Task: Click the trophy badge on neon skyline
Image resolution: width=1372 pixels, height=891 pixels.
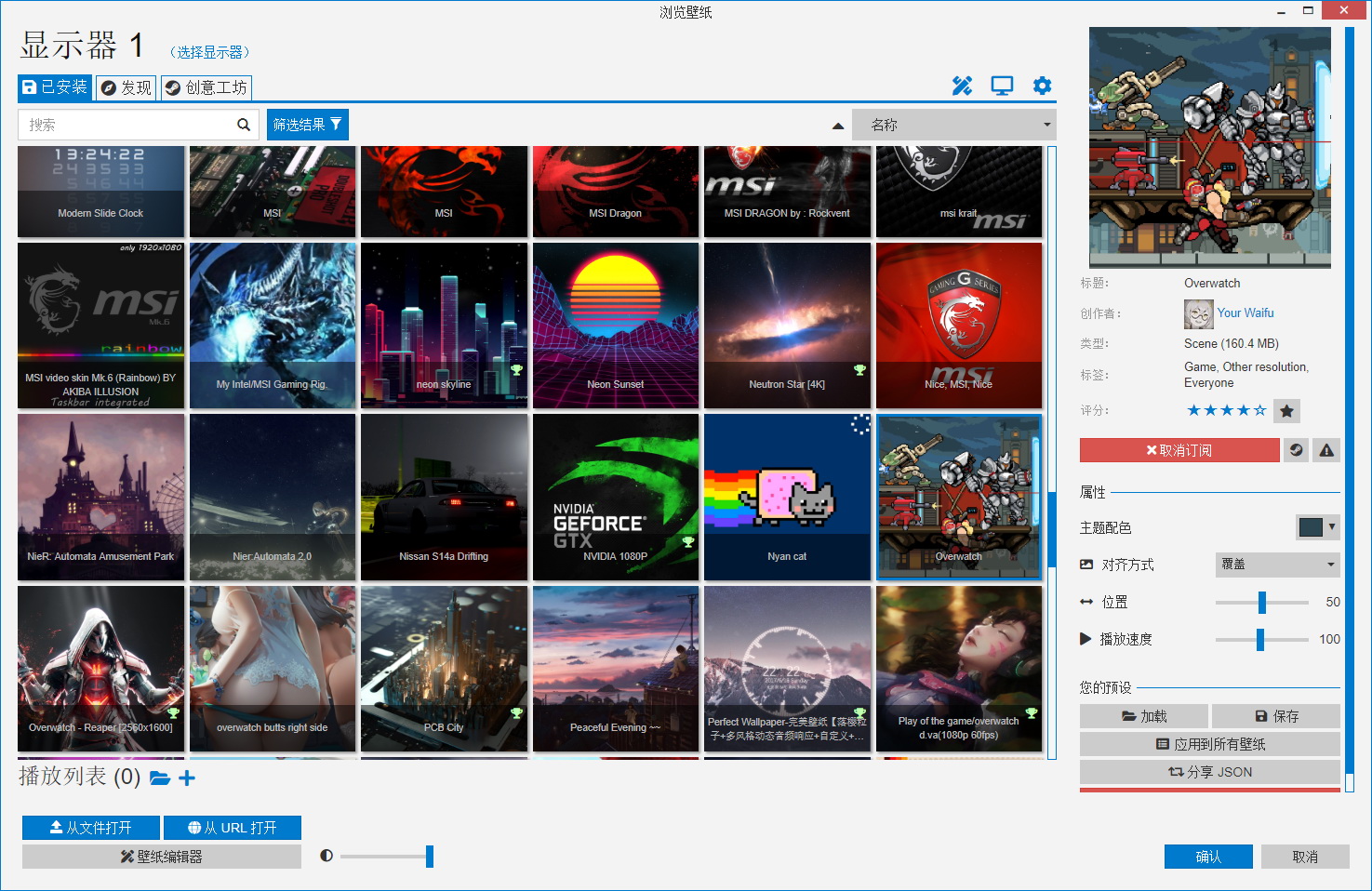Action: pyautogui.click(x=516, y=370)
